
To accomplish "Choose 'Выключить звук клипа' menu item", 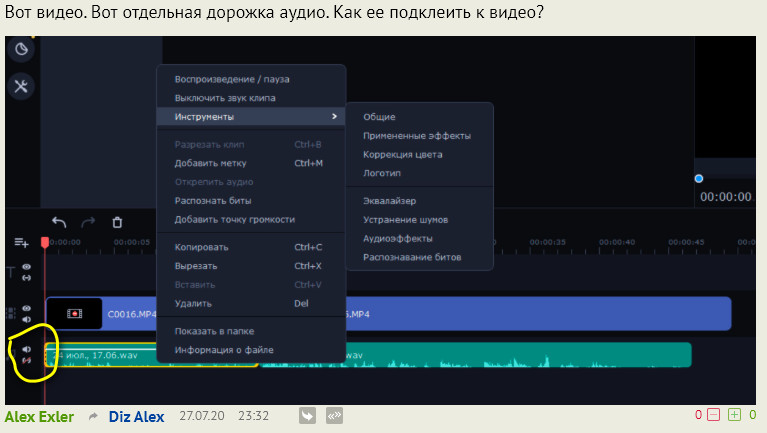I will pos(251,98).
